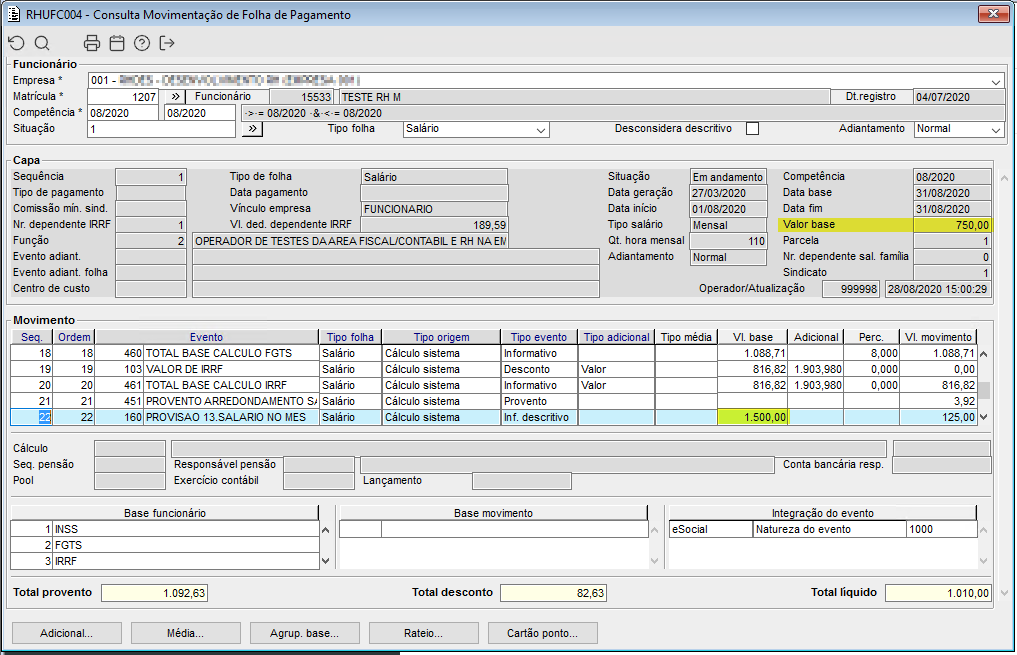Open help via question mark icon
The image size is (1017, 655).
[x=142, y=43]
